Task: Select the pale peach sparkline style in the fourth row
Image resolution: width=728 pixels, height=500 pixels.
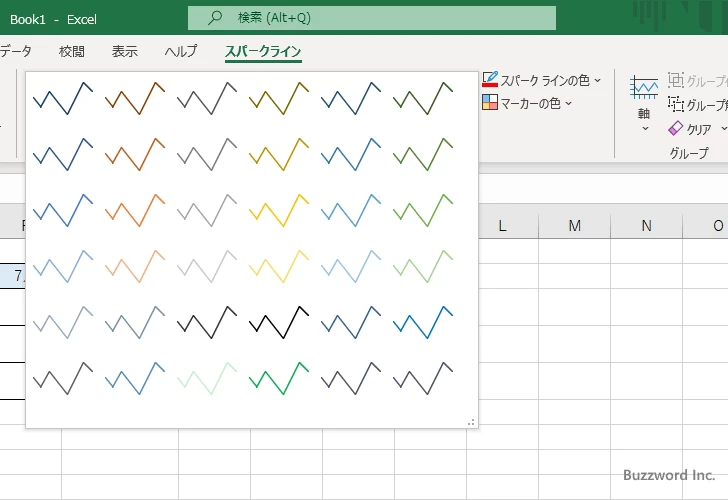Action: 135,266
